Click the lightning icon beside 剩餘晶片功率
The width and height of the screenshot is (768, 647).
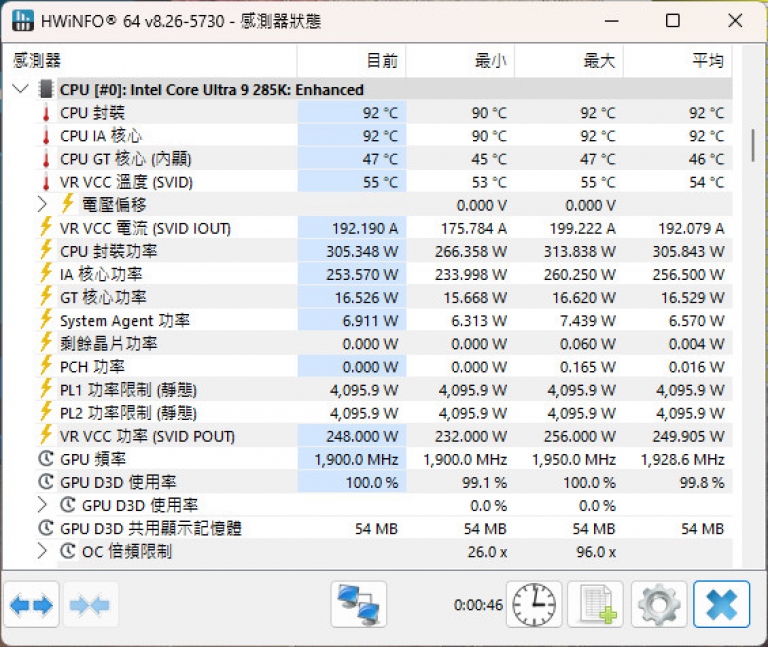(x=46, y=342)
